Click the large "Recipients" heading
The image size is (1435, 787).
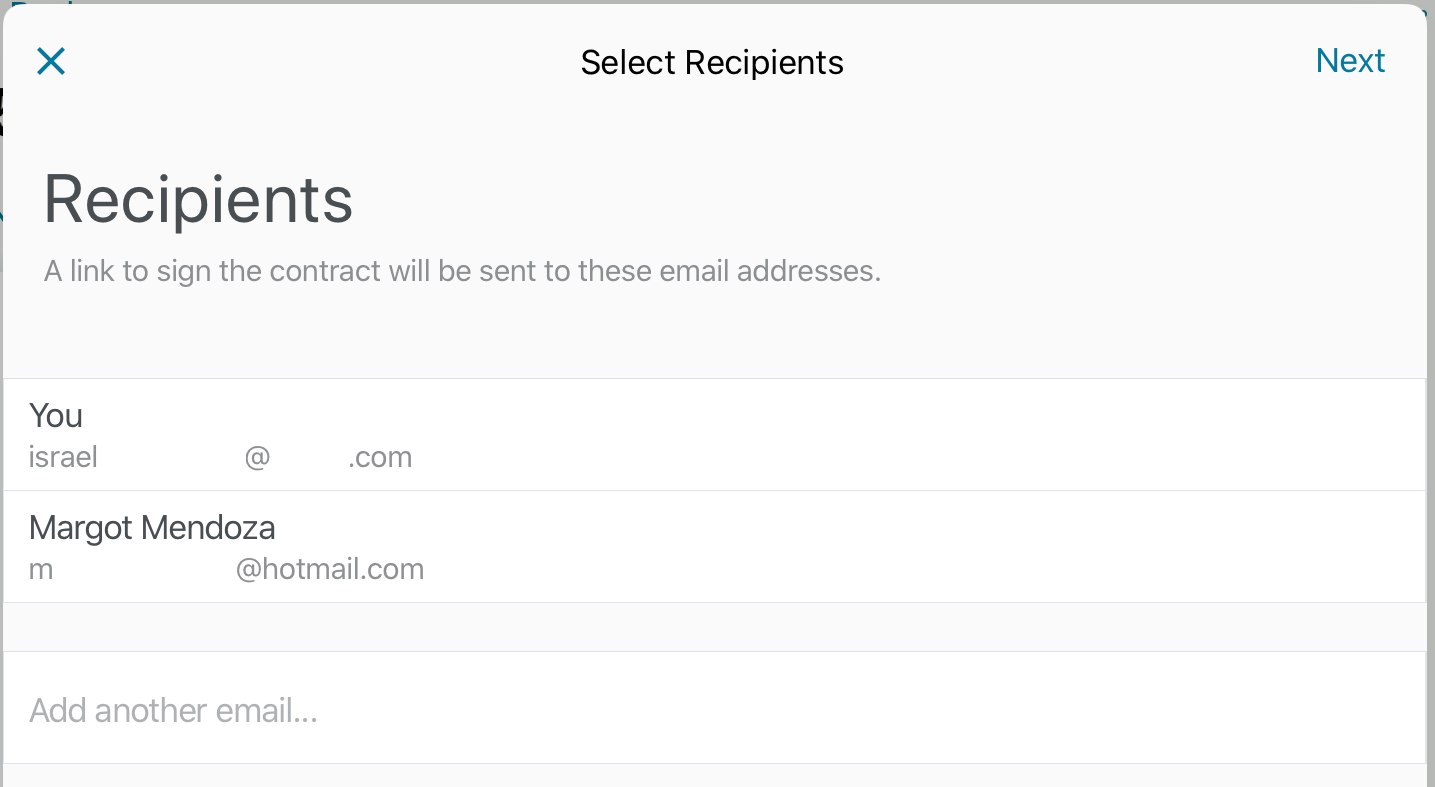pyautogui.click(x=198, y=199)
